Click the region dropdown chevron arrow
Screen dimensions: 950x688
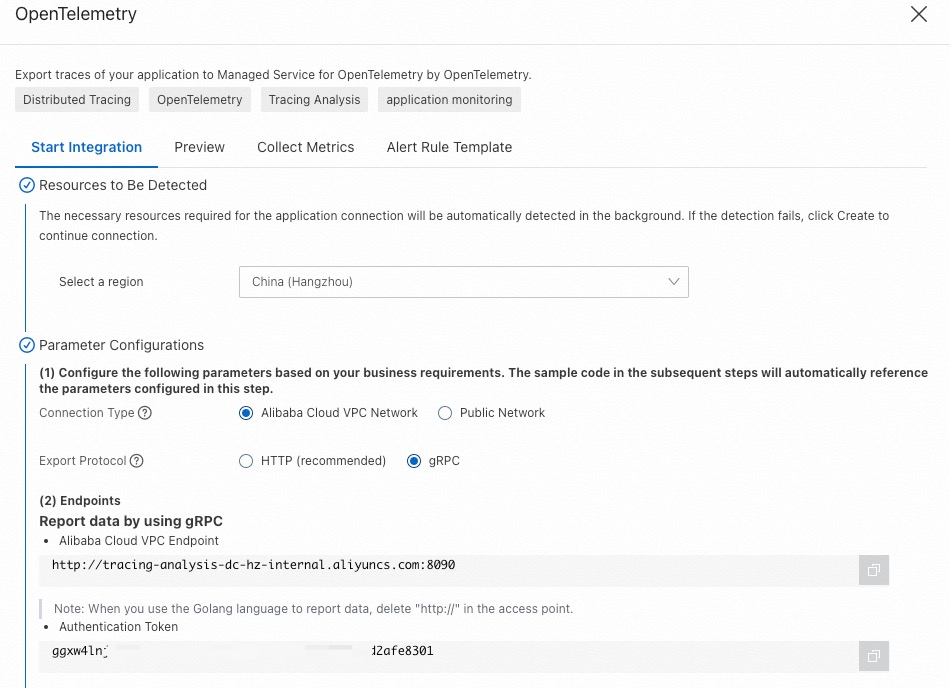pos(674,282)
